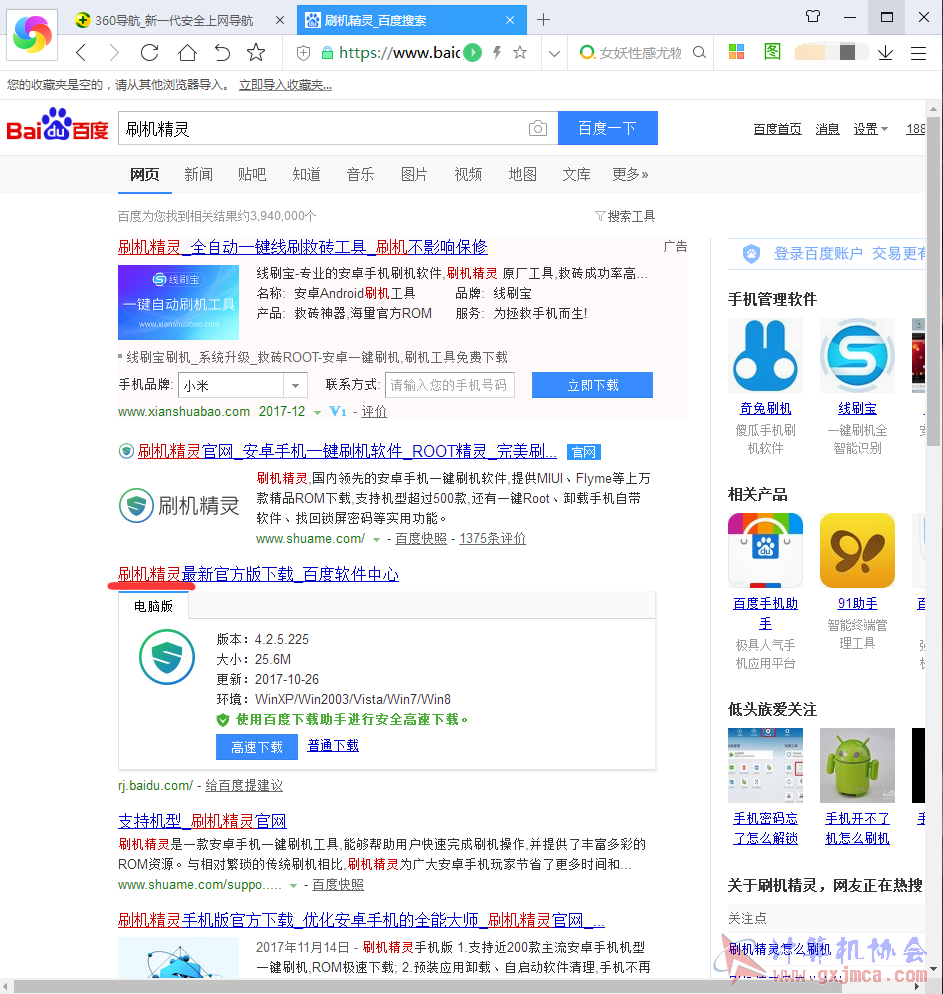
Task: Click the 百度手机助手 app icon
Action: [x=766, y=550]
